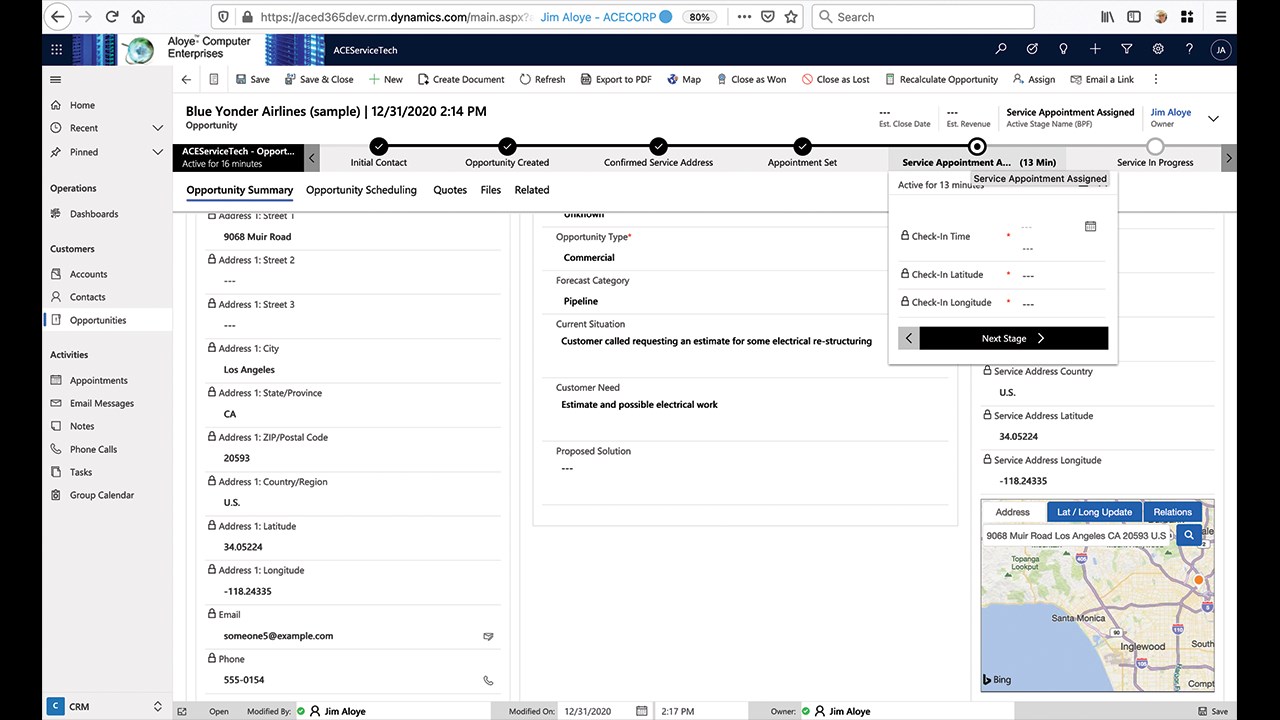1280x720 pixels.
Task: Open Accounts in the sidebar
Action: click(x=88, y=274)
